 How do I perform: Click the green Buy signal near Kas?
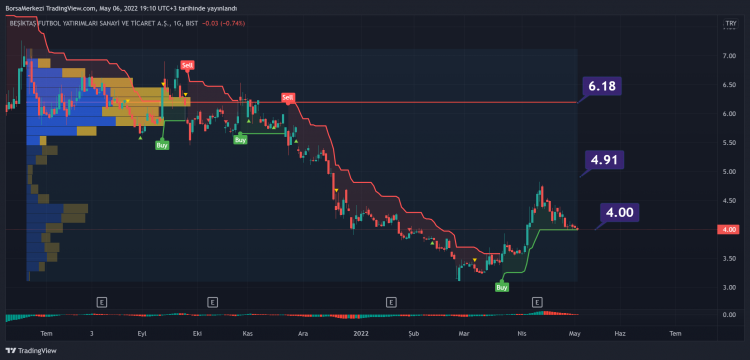(240, 140)
